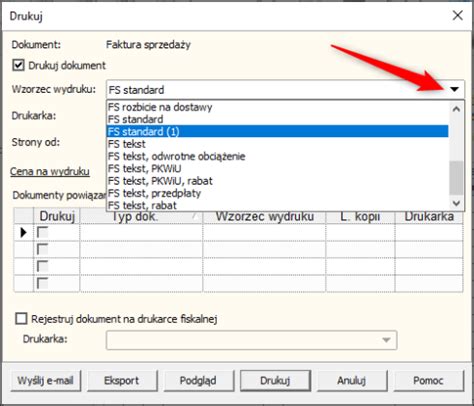Click the Wyślij e-mail button
Viewport: 474px width, 406px height.
(x=45, y=380)
